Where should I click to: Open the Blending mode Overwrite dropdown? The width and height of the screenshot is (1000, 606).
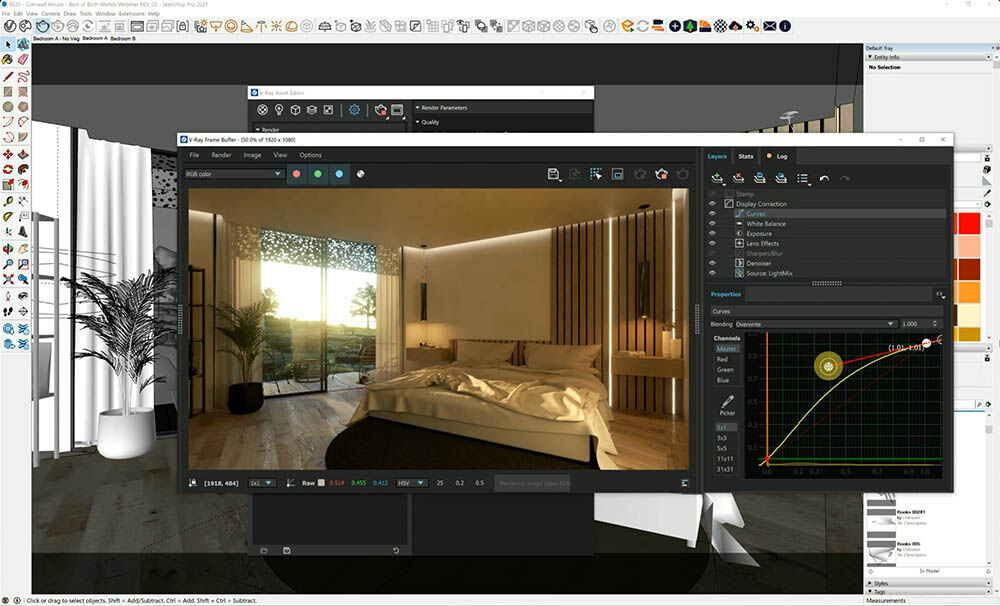[815, 324]
